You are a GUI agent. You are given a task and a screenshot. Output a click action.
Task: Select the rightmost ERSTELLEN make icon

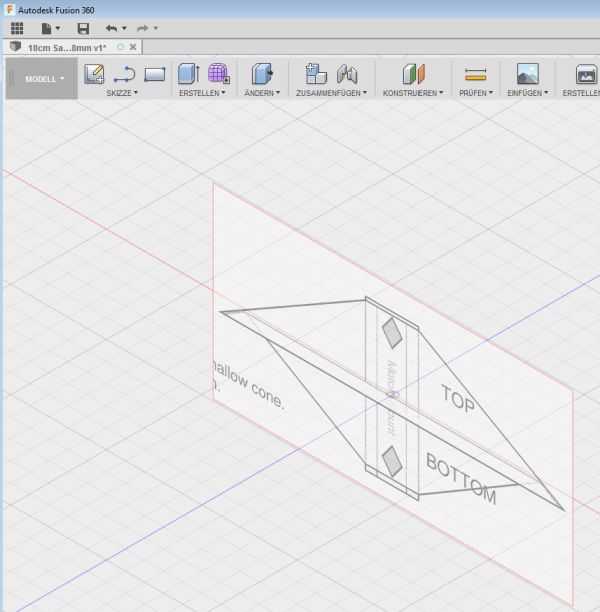(587, 74)
